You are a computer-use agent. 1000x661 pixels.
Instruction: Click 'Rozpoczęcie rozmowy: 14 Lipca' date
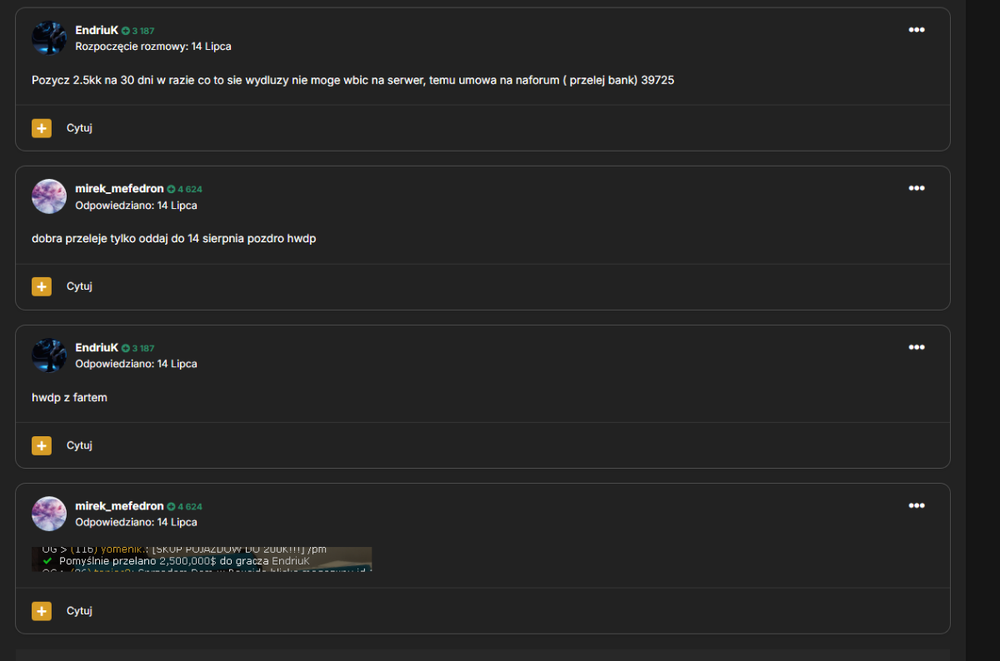pyautogui.click(x=153, y=47)
